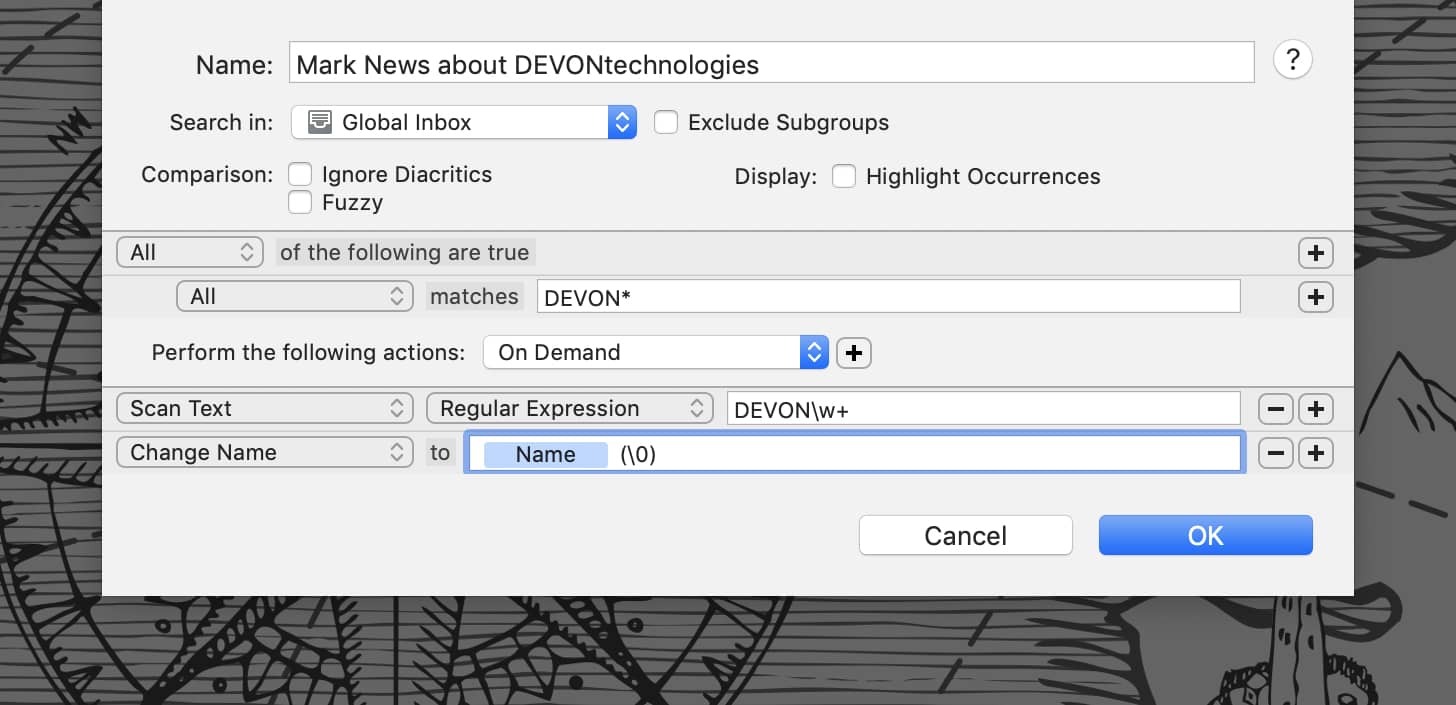Click the Highlight Occurrences label
The height and width of the screenshot is (705, 1456).
[x=983, y=176]
